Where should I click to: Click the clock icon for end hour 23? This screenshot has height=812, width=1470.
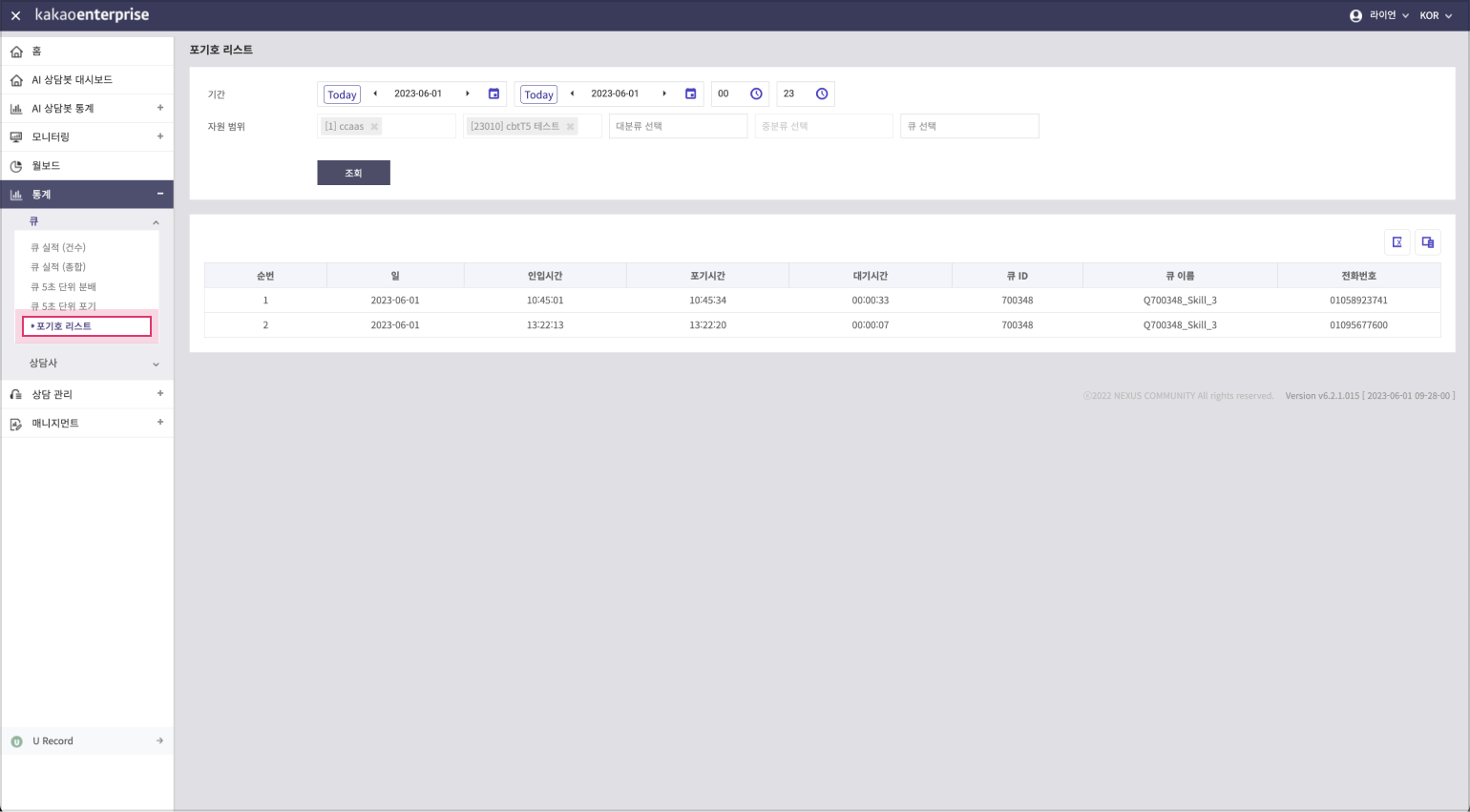coord(821,94)
